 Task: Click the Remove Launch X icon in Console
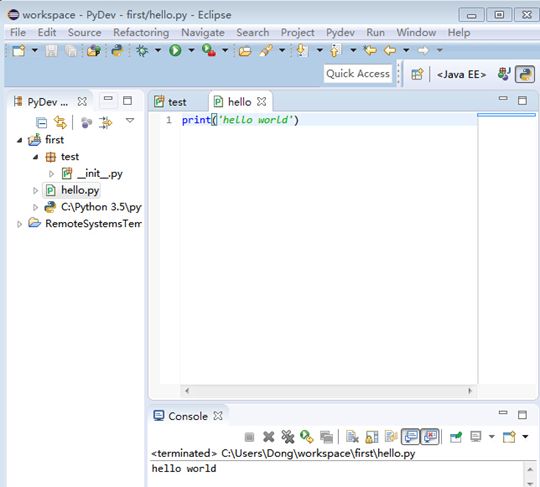coord(268,437)
